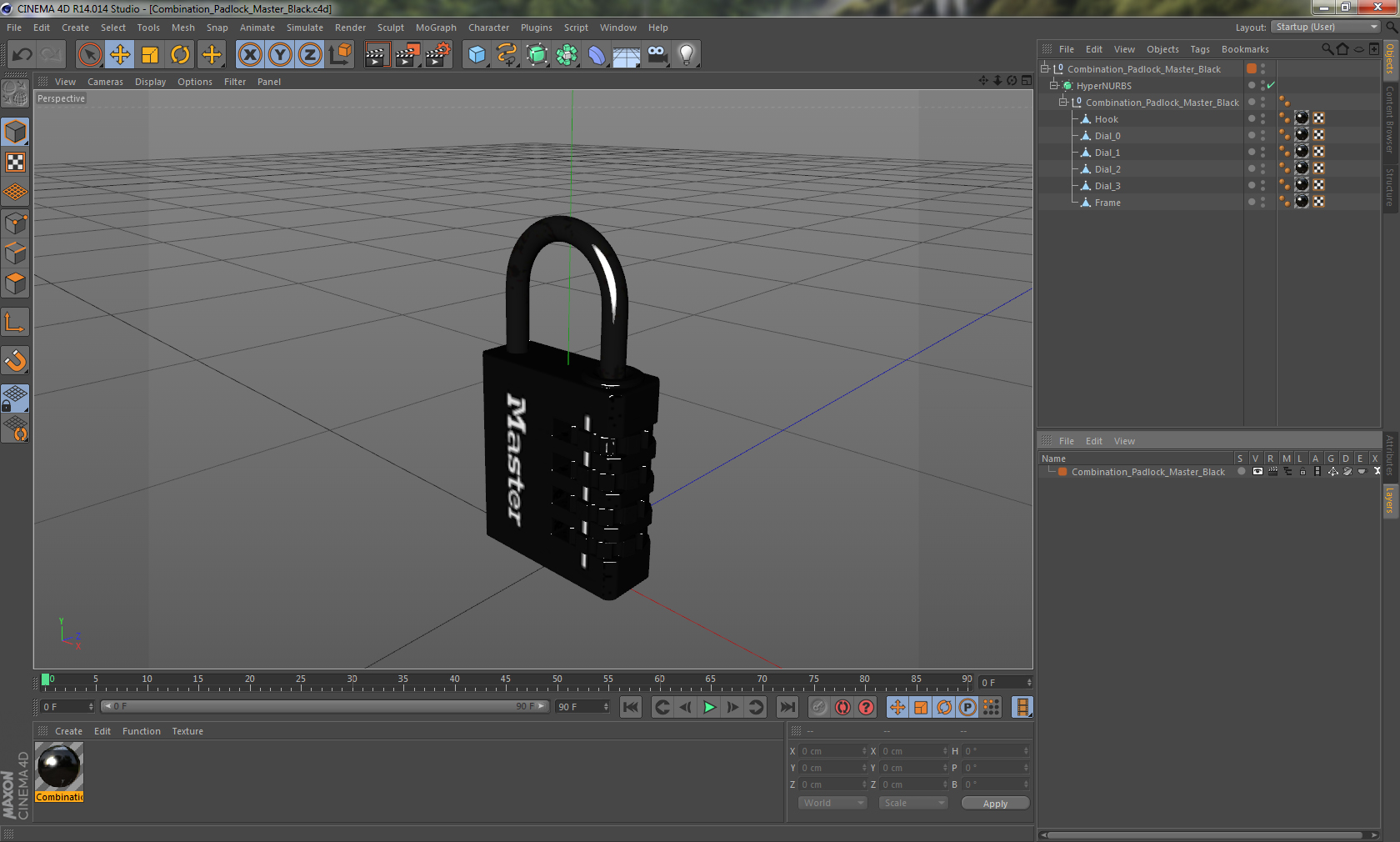Click the layer color swatch
This screenshot has width=1400, height=842.
(1062, 472)
